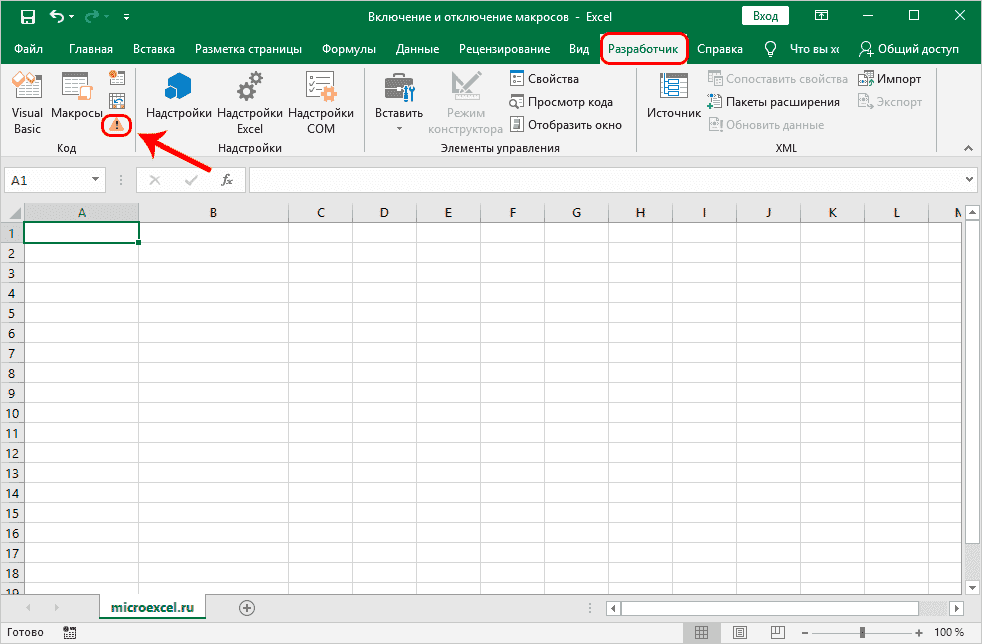
Task: Add a new sheet with plus icon
Action: [x=247, y=607]
